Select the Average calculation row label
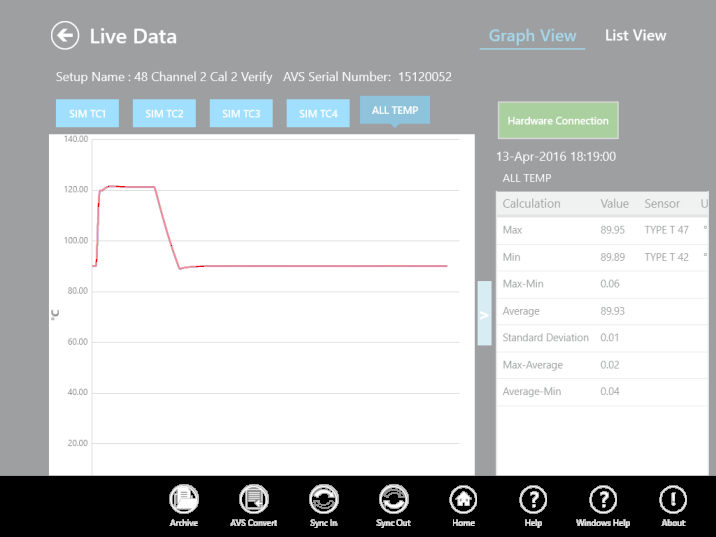 pyautogui.click(x=521, y=311)
